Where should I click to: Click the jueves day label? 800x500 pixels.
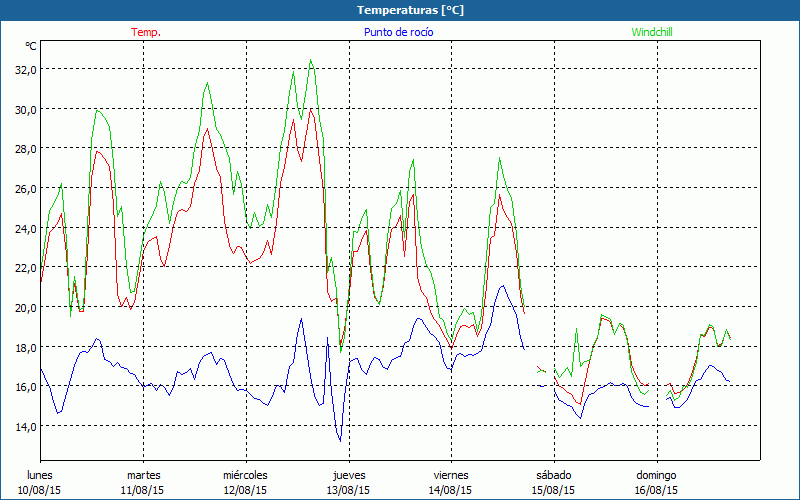coord(348,475)
